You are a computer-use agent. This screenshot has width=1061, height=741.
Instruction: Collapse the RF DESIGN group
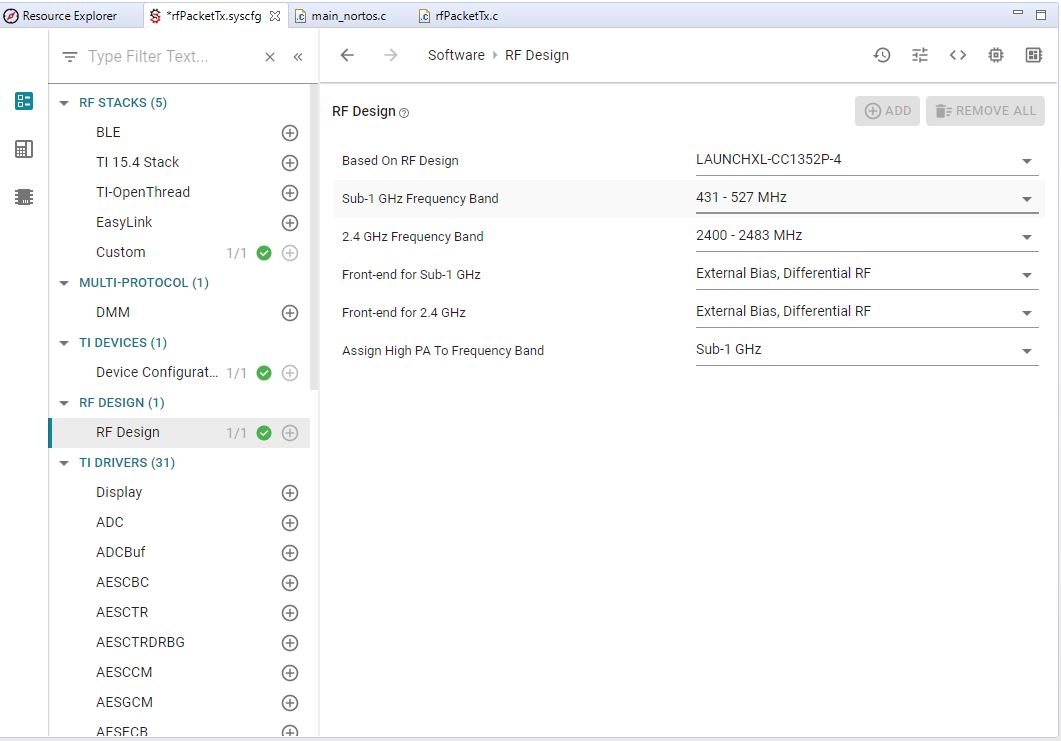tap(64, 403)
